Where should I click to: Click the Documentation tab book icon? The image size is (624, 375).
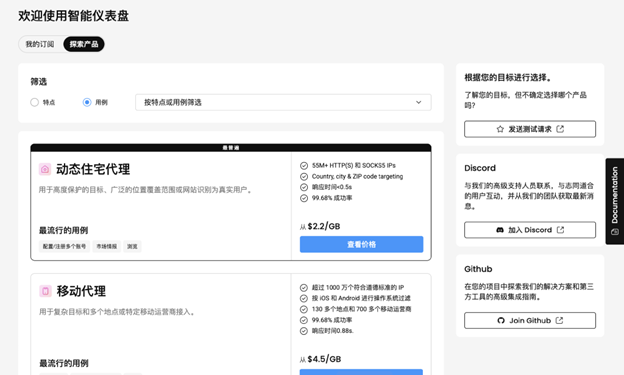click(615, 232)
